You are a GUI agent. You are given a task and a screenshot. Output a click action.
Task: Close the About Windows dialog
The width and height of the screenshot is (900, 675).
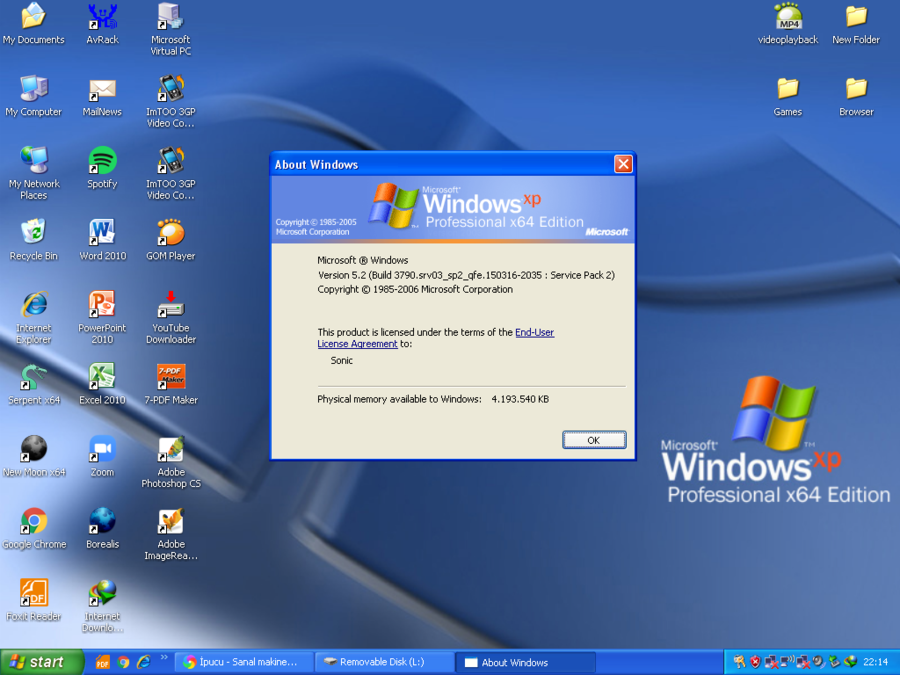pyautogui.click(x=623, y=164)
